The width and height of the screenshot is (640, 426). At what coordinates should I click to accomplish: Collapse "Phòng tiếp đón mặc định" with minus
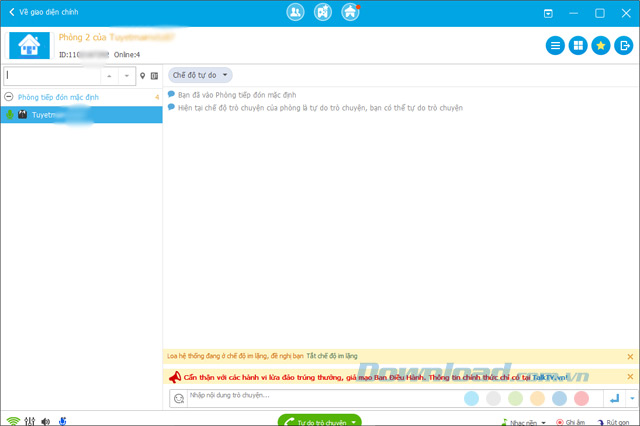[x=9, y=97]
